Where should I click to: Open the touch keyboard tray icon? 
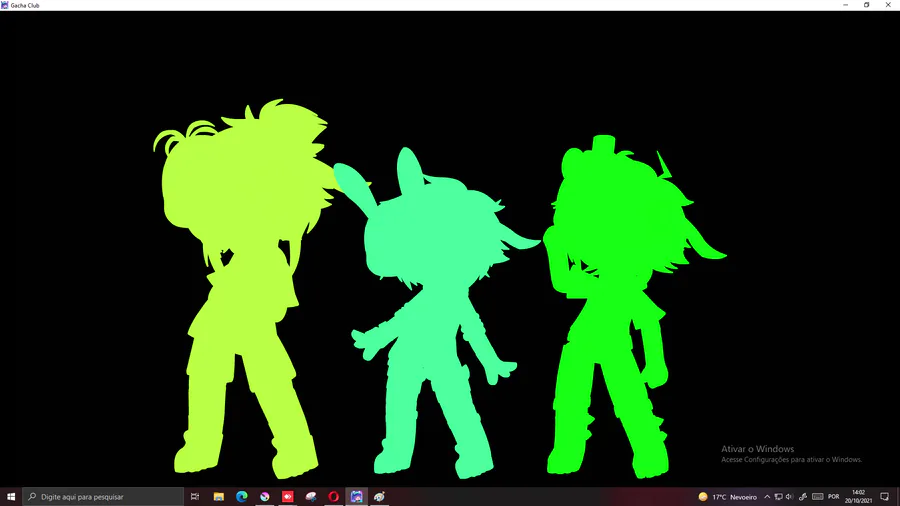click(x=818, y=497)
